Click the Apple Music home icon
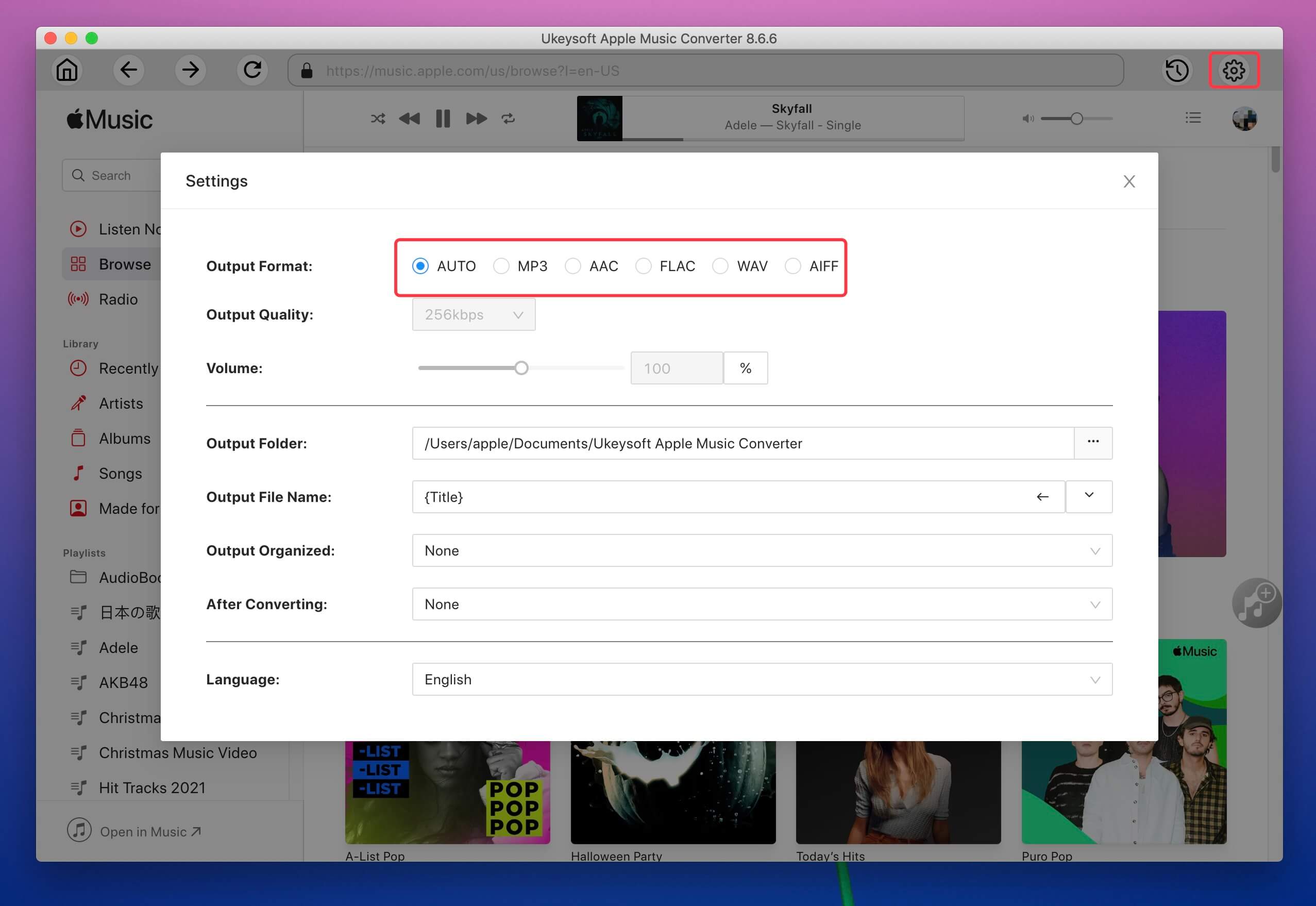 coord(68,69)
